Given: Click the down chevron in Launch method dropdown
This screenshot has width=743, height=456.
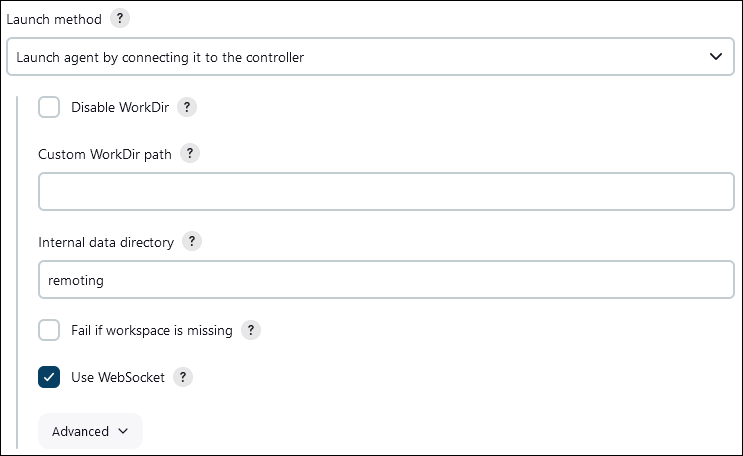Looking at the screenshot, I should [716, 57].
